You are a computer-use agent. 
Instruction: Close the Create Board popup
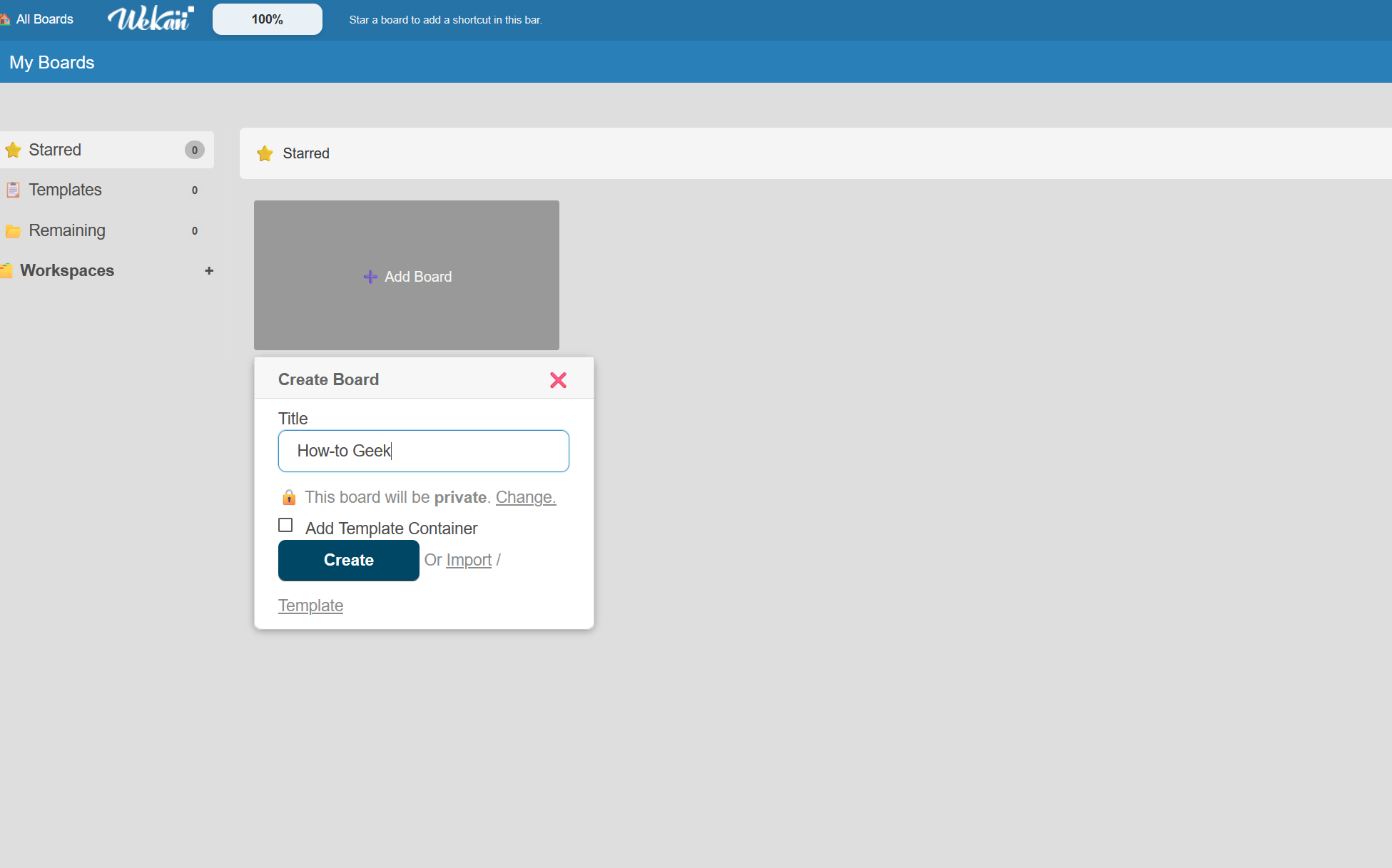tap(558, 380)
